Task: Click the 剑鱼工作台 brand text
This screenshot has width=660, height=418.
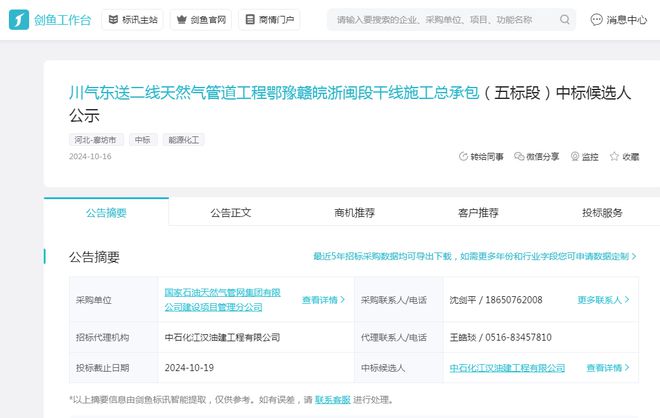Action: pos(62,20)
